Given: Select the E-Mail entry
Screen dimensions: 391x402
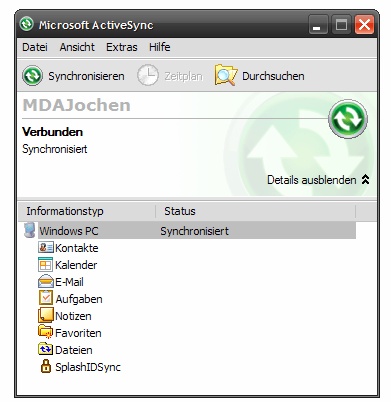Looking at the screenshot, I should [x=69, y=282].
